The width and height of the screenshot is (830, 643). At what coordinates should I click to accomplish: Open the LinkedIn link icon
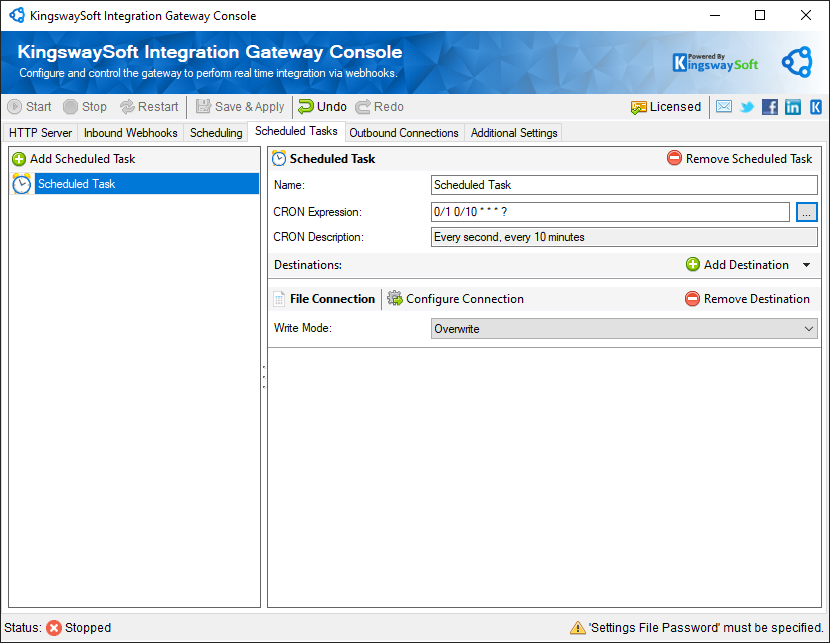[x=793, y=107]
